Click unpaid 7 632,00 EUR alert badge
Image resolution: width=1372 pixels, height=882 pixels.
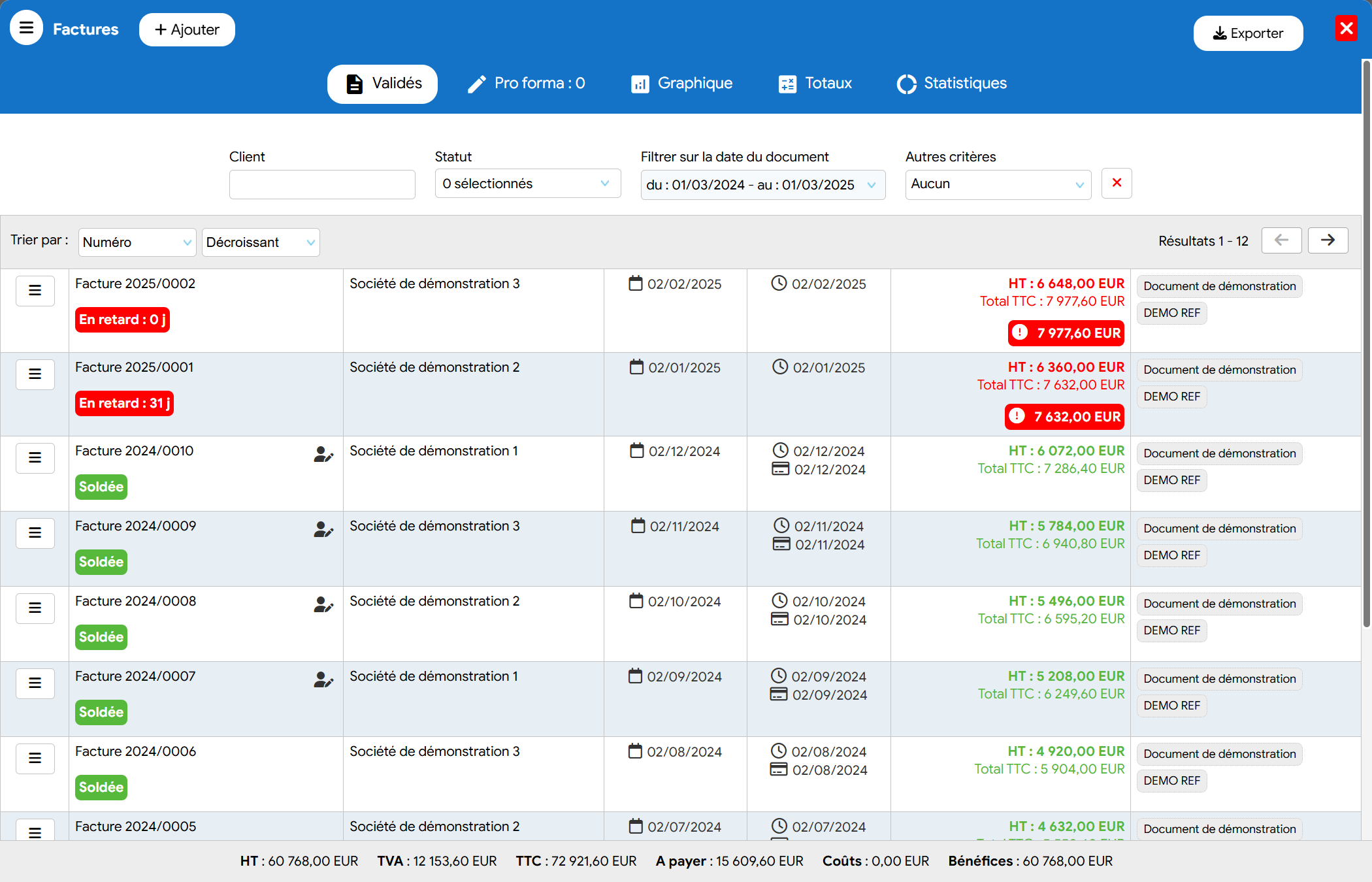click(1064, 417)
